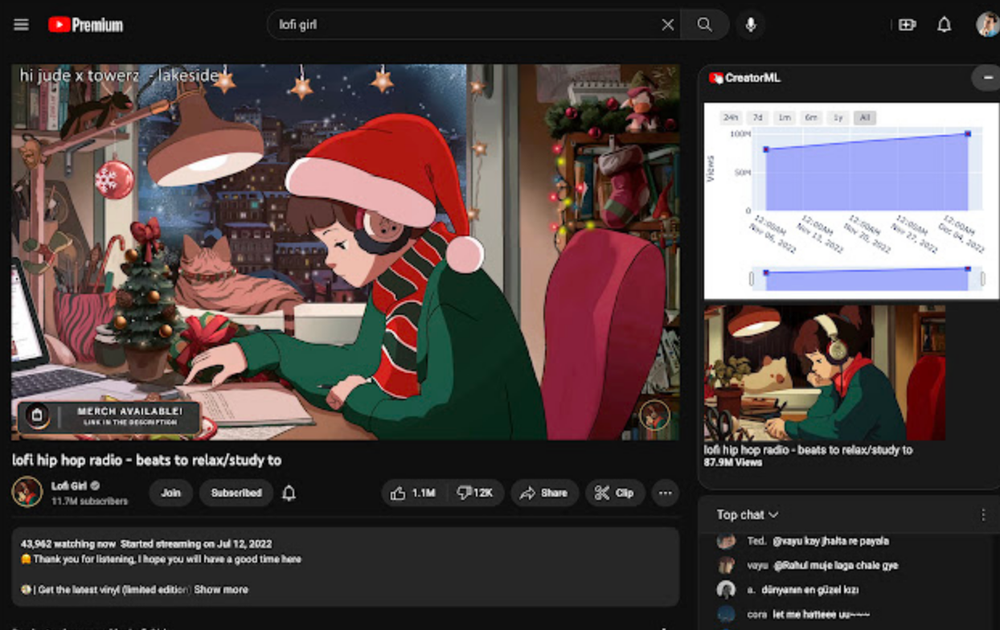Select the 7d chart range
The width and height of the screenshot is (1000, 630).
click(757, 117)
